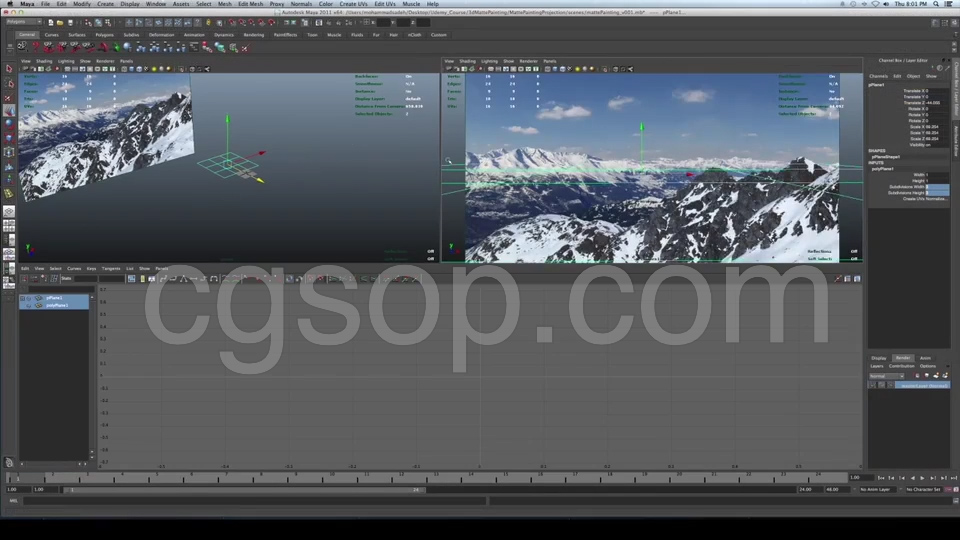Switch to the Polygons shelf tab
This screenshot has width=960, height=540.
104,35
